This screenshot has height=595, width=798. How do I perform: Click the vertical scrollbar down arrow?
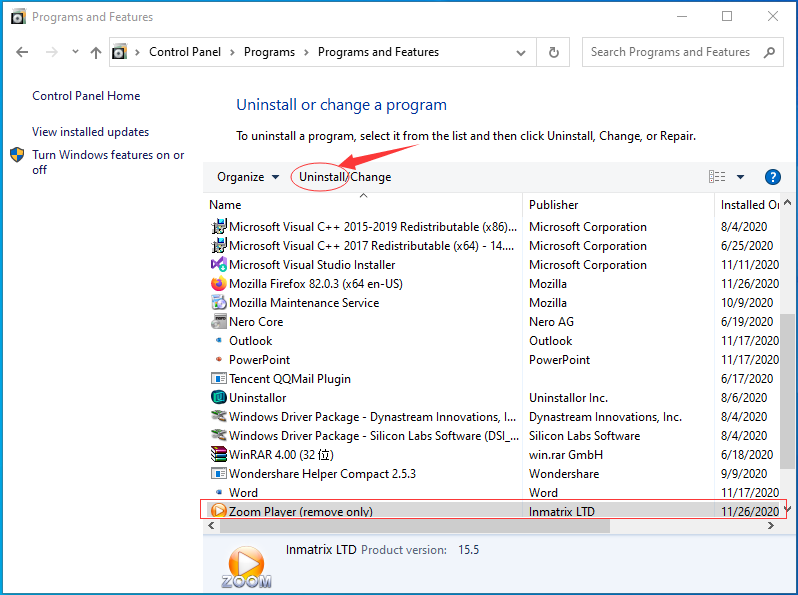click(788, 509)
